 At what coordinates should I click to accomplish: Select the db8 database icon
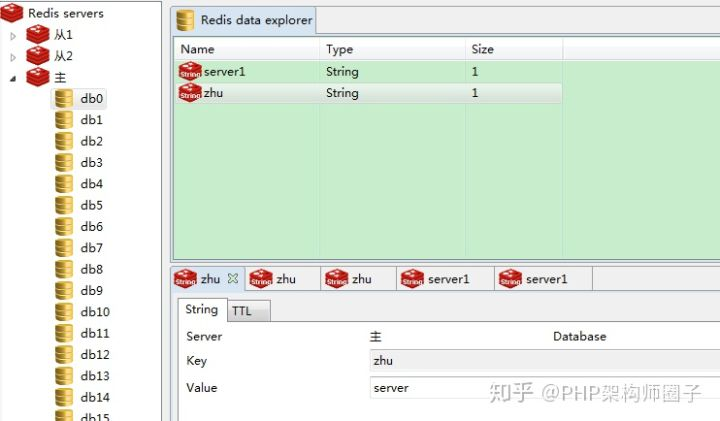[x=64, y=269]
